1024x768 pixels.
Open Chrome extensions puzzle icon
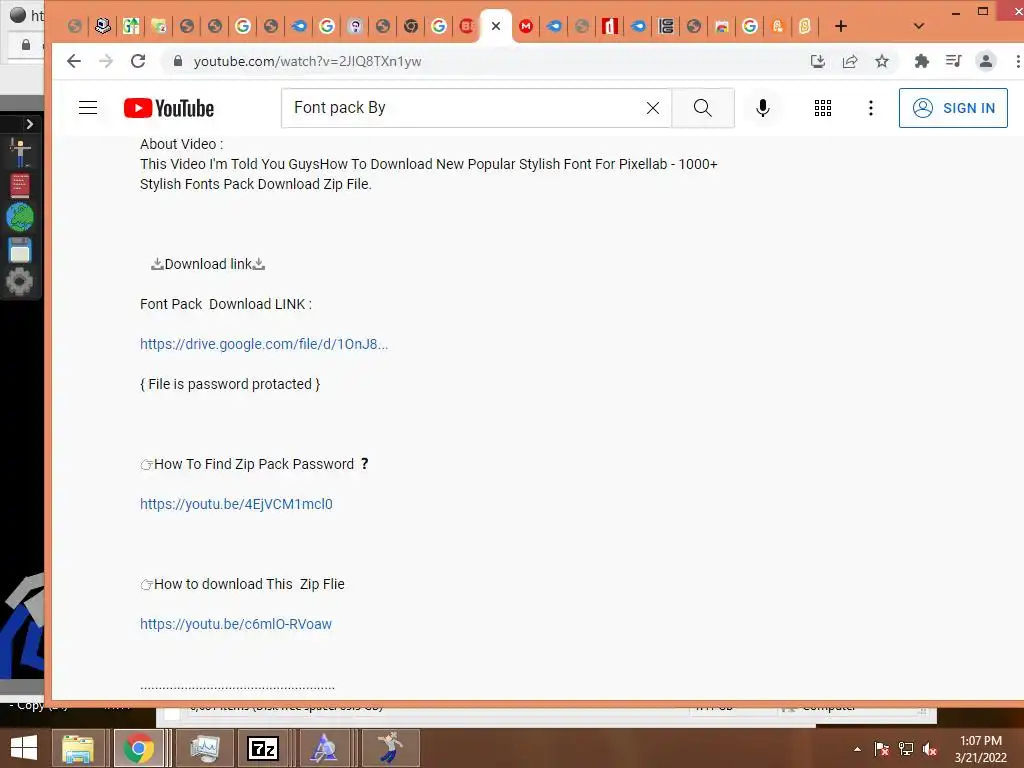point(921,61)
